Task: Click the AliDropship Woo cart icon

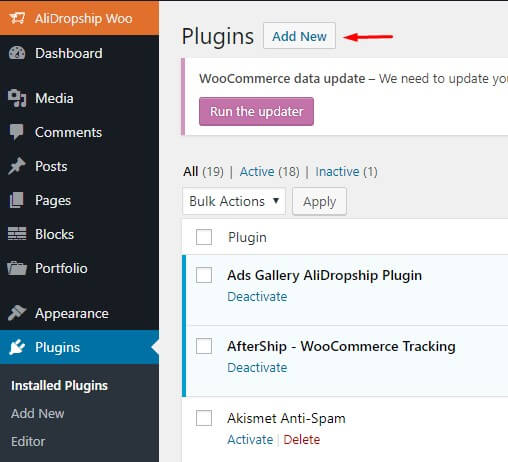Action: coord(17,18)
